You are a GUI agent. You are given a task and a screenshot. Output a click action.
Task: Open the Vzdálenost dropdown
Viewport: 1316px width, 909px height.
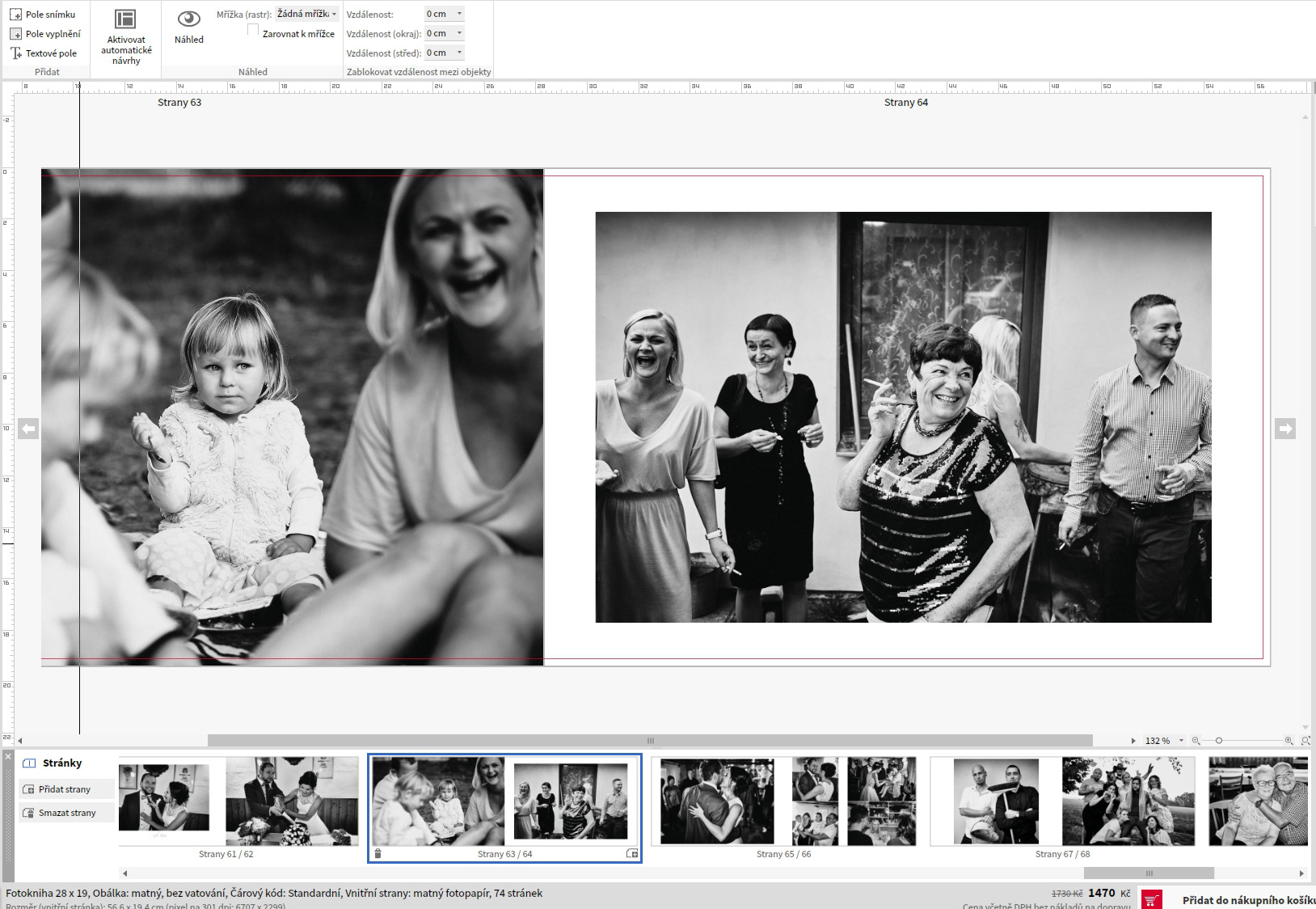pyautogui.click(x=460, y=14)
